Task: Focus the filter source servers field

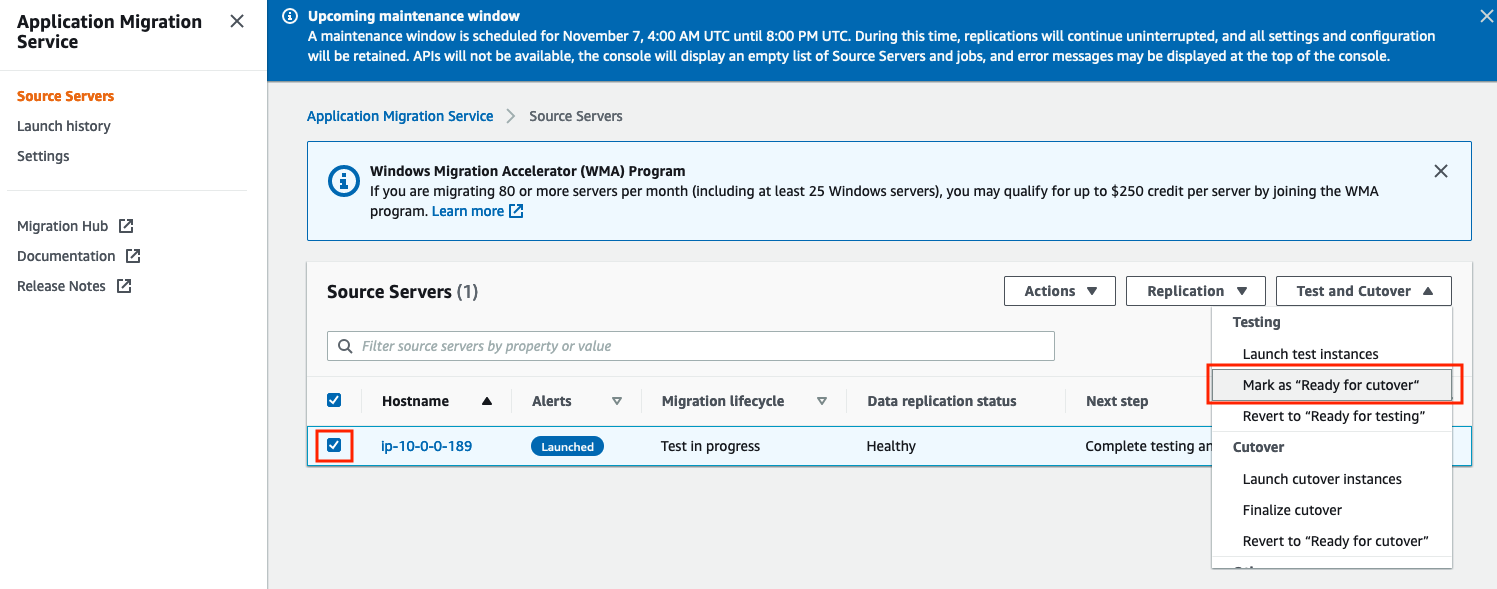Action: point(691,346)
